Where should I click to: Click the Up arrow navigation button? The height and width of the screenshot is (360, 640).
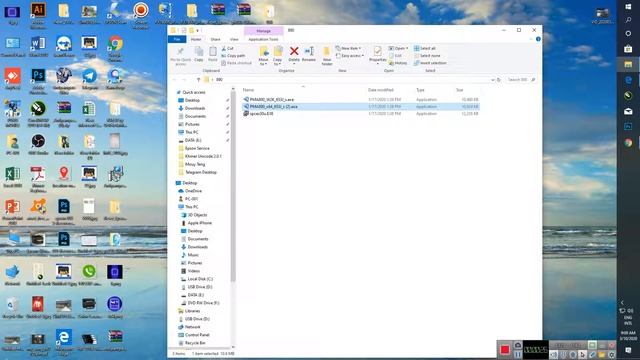click(198, 80)
